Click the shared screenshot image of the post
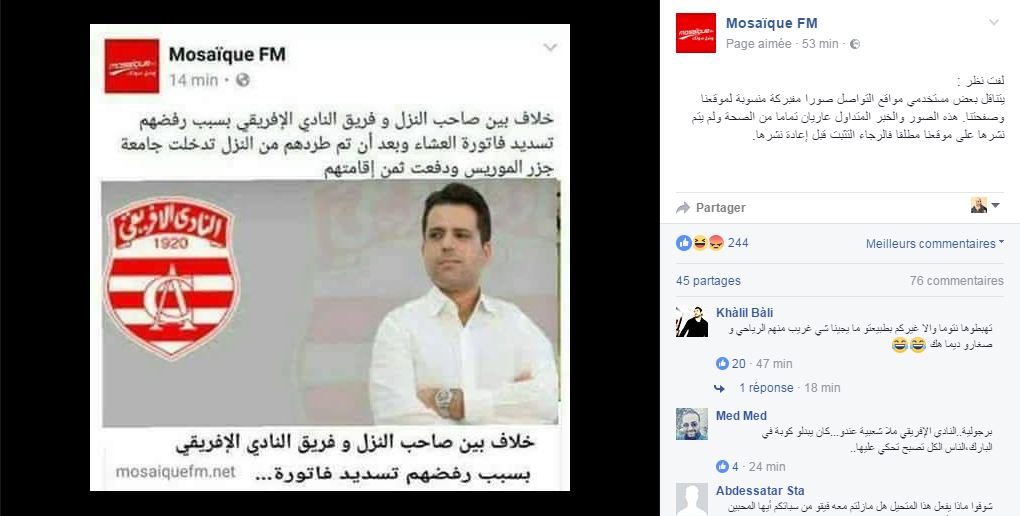This screenshot has height=516, width=1020. [330, 257]
